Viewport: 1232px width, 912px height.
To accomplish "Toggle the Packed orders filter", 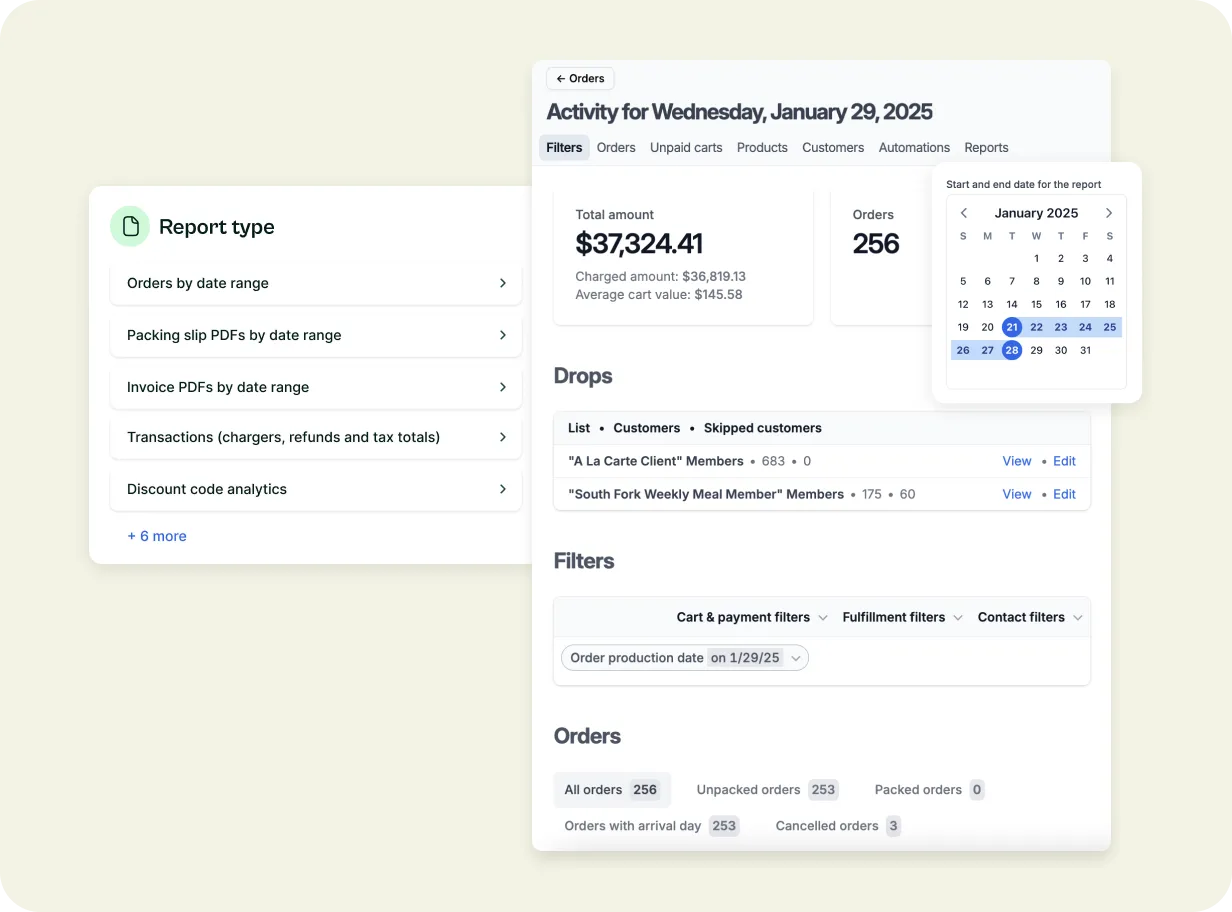I will coord(928,790).
